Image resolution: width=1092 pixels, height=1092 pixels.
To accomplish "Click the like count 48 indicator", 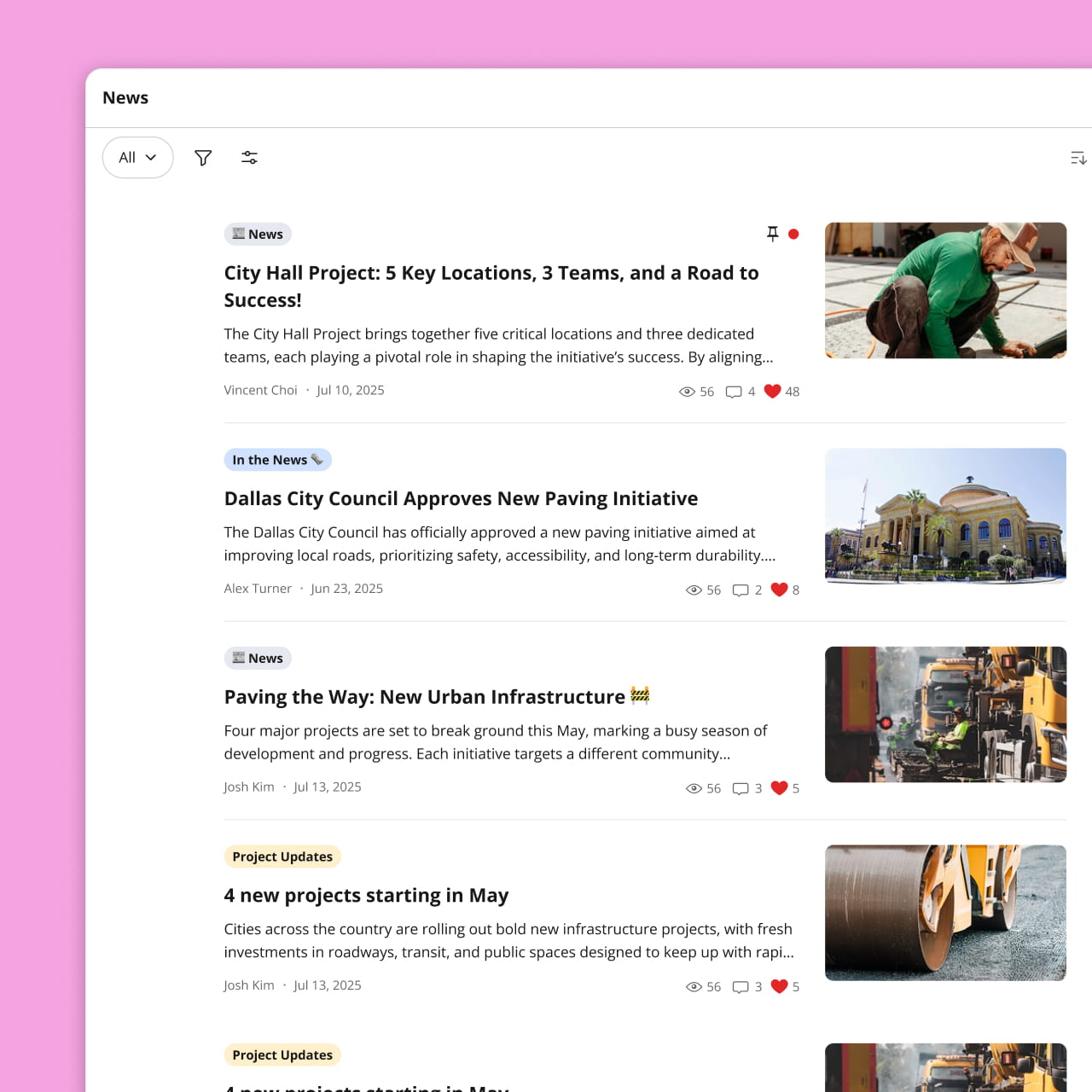I will click(x=793, y=392).
